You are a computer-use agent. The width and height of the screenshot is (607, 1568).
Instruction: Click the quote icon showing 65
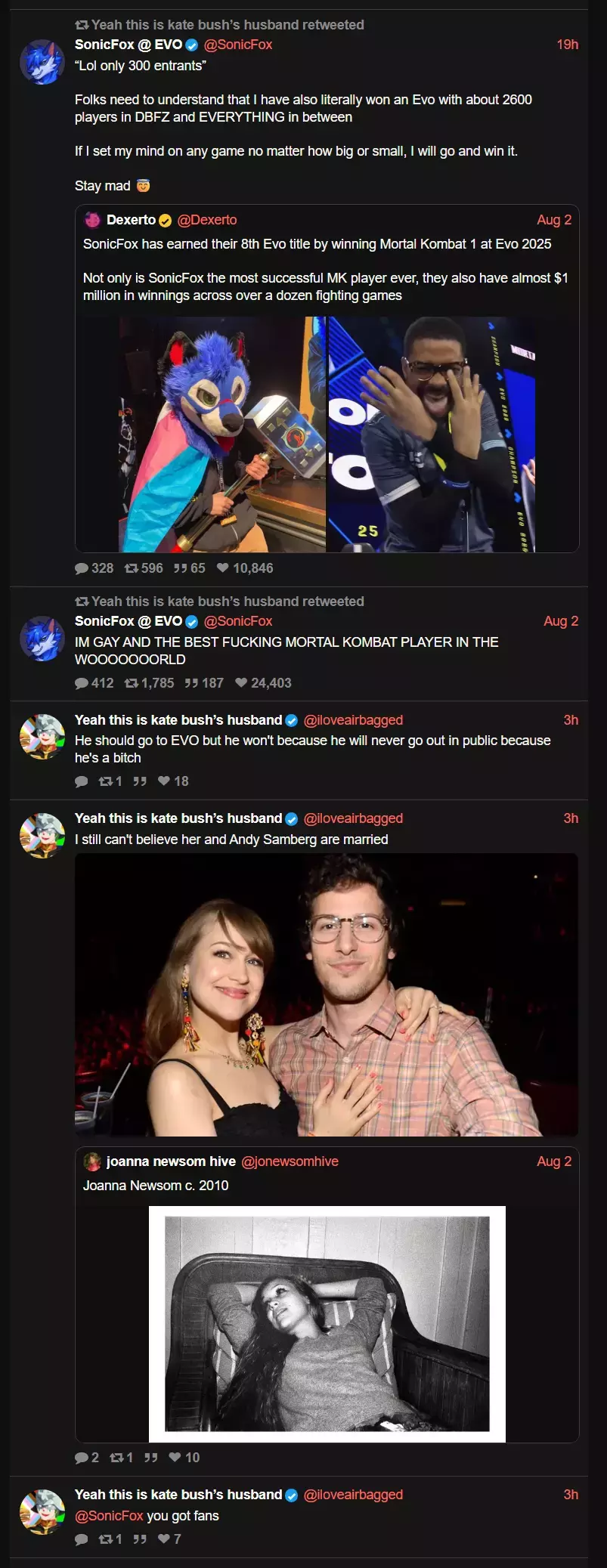[180, 568]
